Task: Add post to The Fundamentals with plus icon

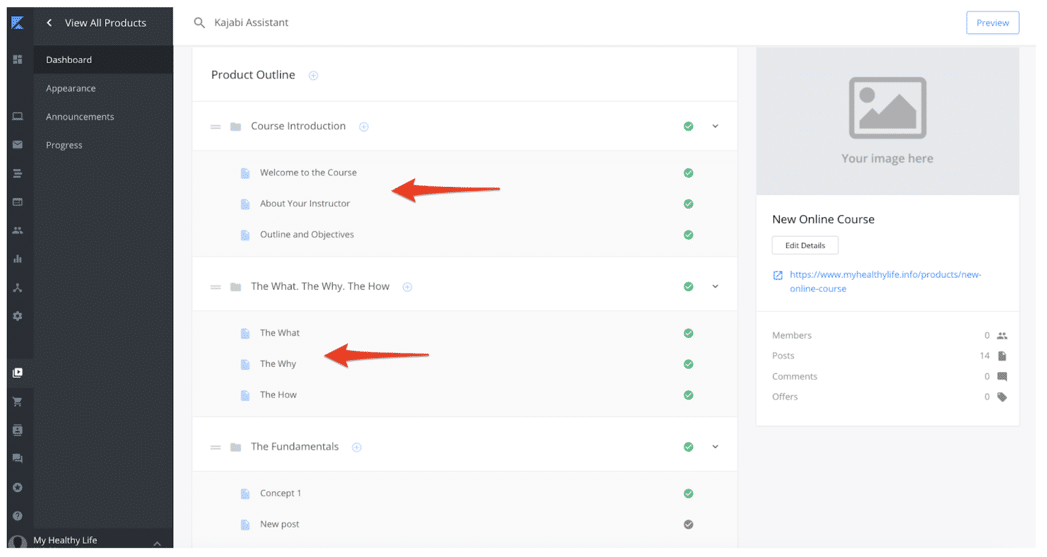Action: point(357,447)
